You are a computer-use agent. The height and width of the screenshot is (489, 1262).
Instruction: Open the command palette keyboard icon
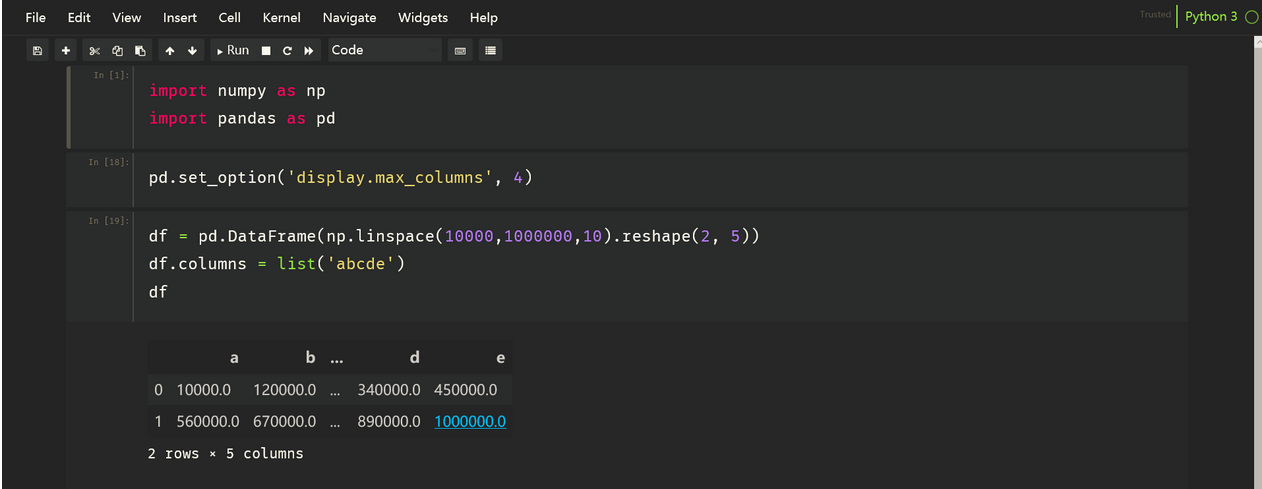(460, 50)
